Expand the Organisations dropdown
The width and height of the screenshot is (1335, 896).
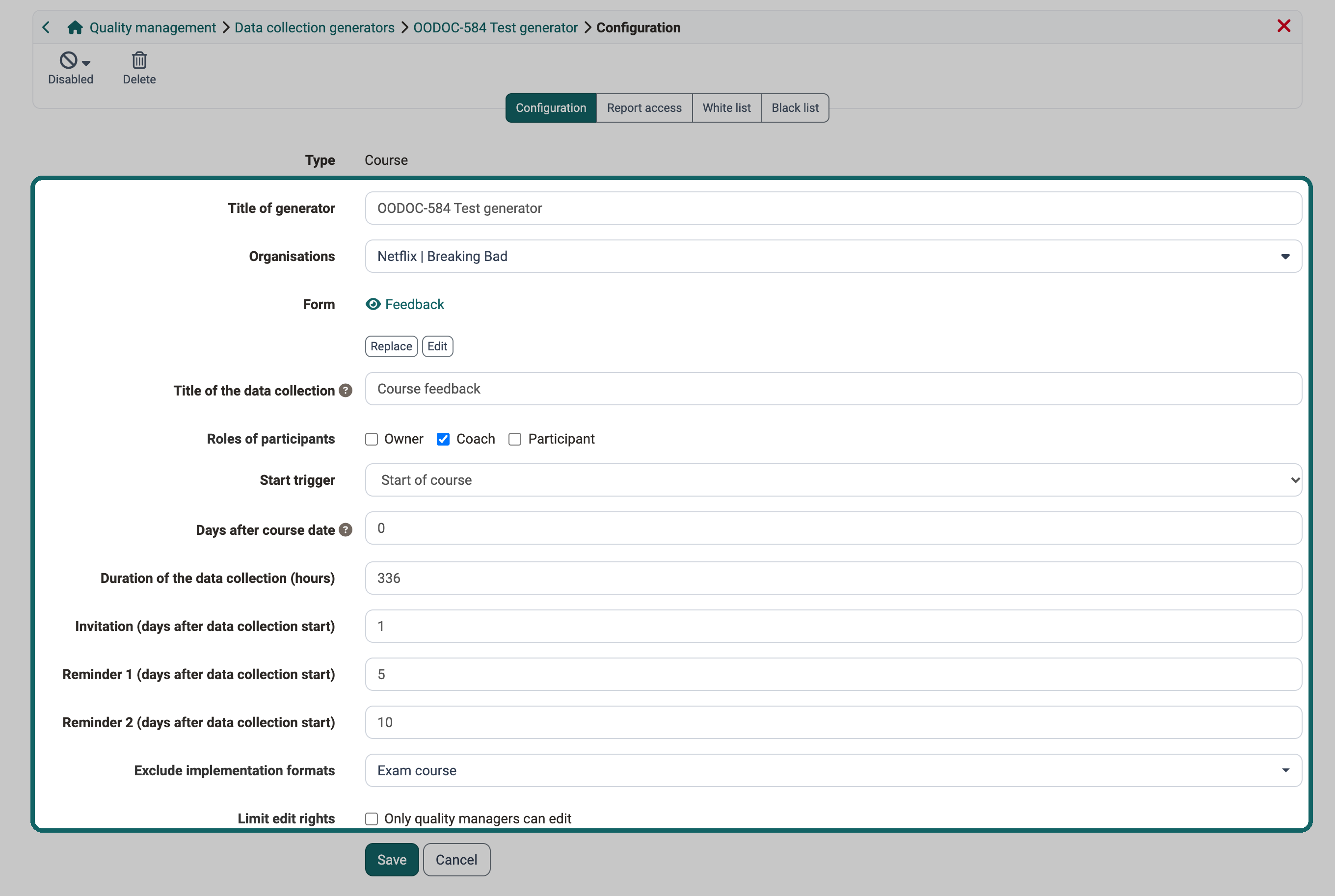[x=833, y=256]
